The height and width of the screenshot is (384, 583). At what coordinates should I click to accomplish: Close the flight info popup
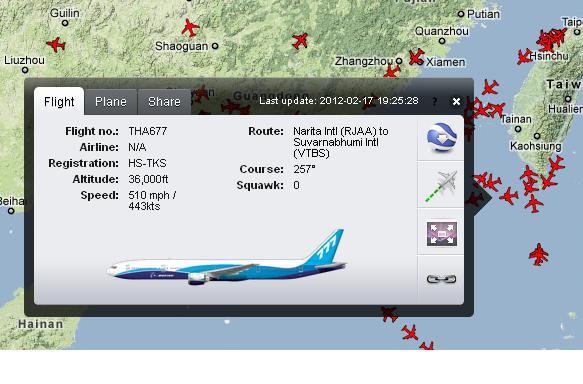456,101
